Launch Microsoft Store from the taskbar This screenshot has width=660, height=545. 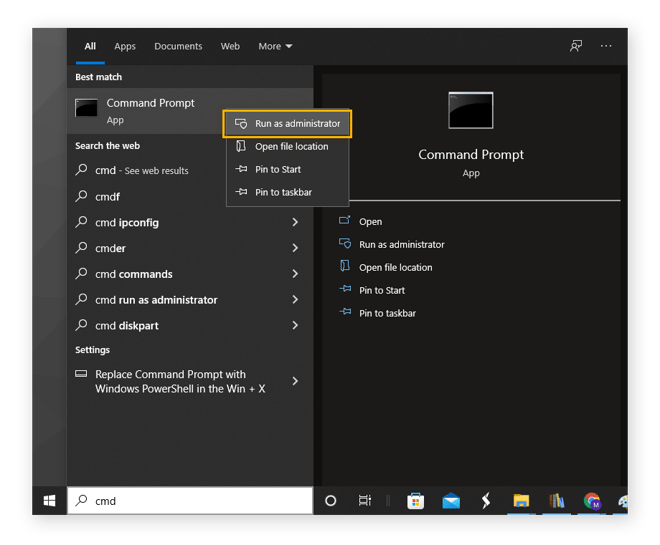415,501
